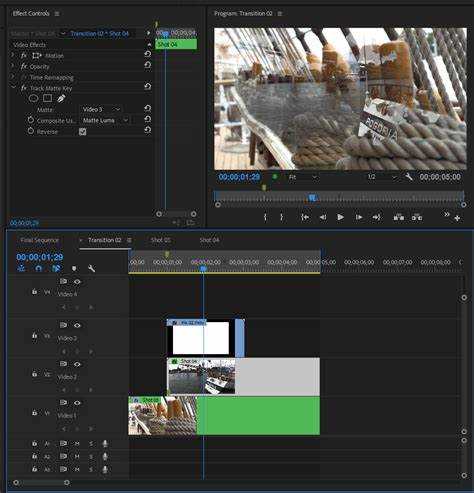
Task: Open the Matte dropdown showing Video 3
Action: click(x=101, y=109)
